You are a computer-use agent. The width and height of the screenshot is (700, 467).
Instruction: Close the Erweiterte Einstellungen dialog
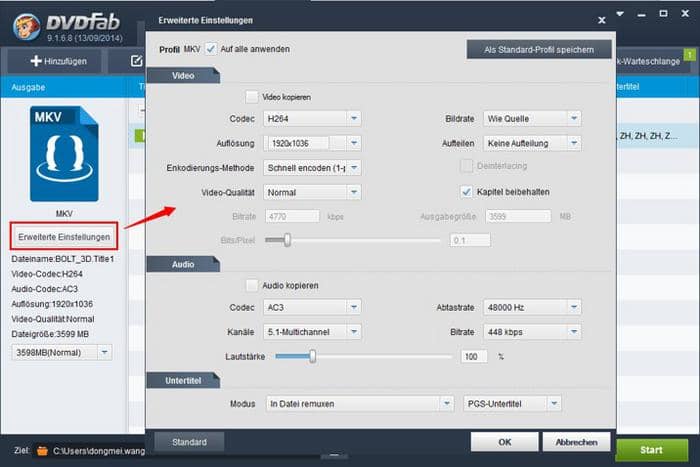tap(602, 20)
